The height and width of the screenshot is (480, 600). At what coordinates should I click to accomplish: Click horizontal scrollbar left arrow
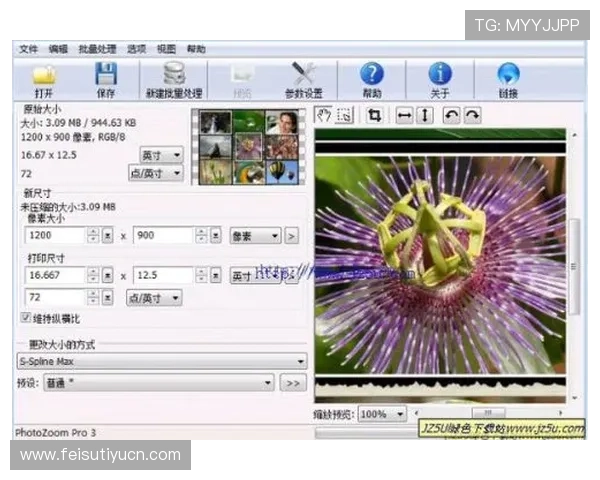pos(416,413)
